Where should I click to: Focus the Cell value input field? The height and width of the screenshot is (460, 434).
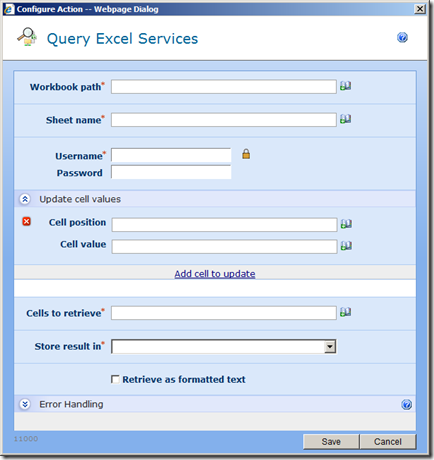(224, 247)
